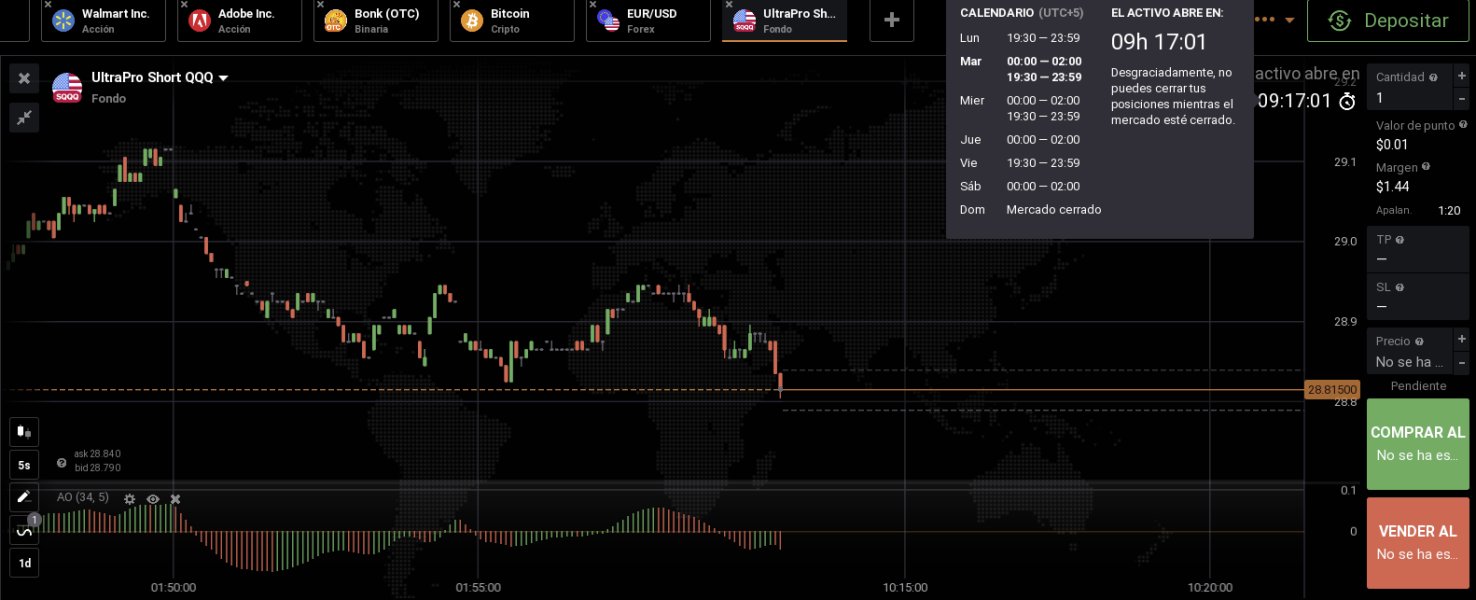Switch to the Bonk (OTC) tab
Screen dimensions: 1476x600
pyautogui.click(x=376, y=20)
